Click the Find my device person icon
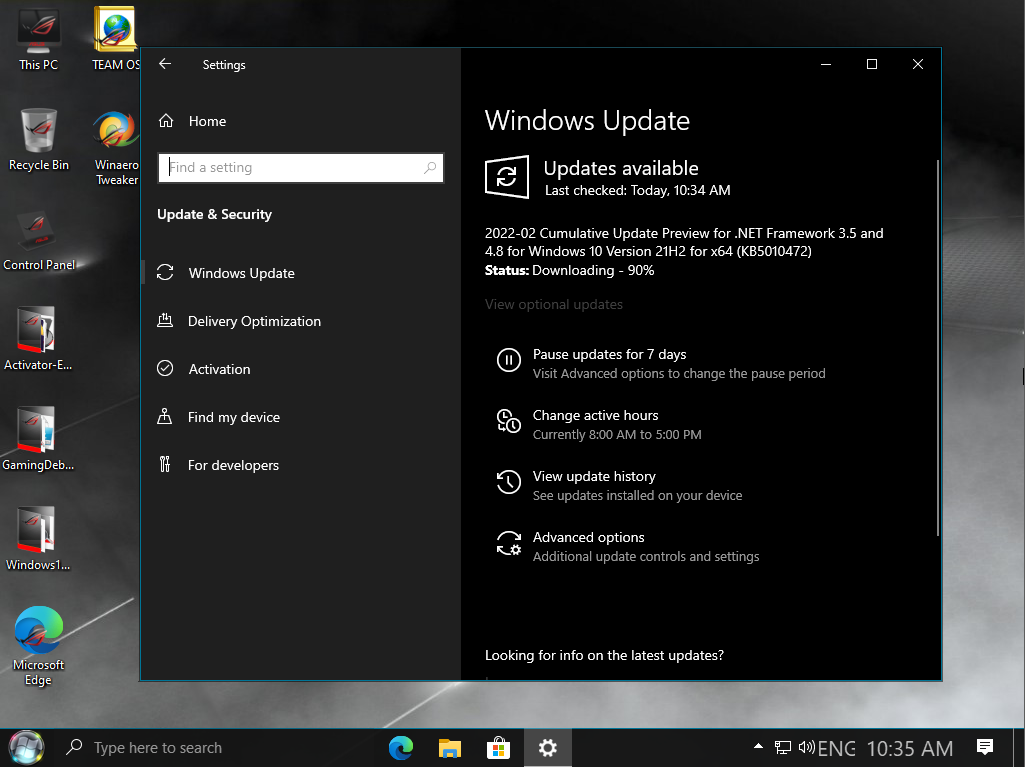 pyautogui.click(x=165, y=417)
